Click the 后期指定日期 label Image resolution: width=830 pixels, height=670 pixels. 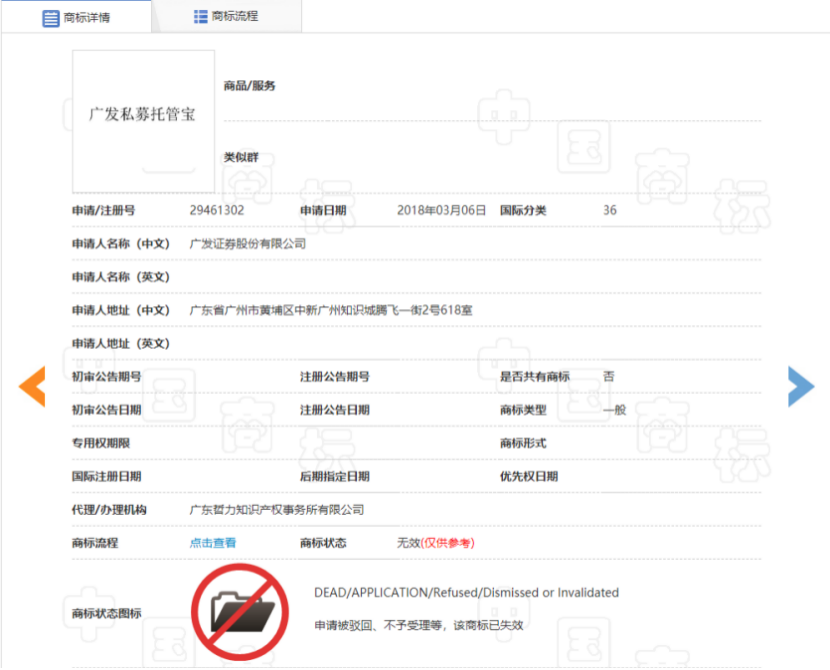pos(335,476)
